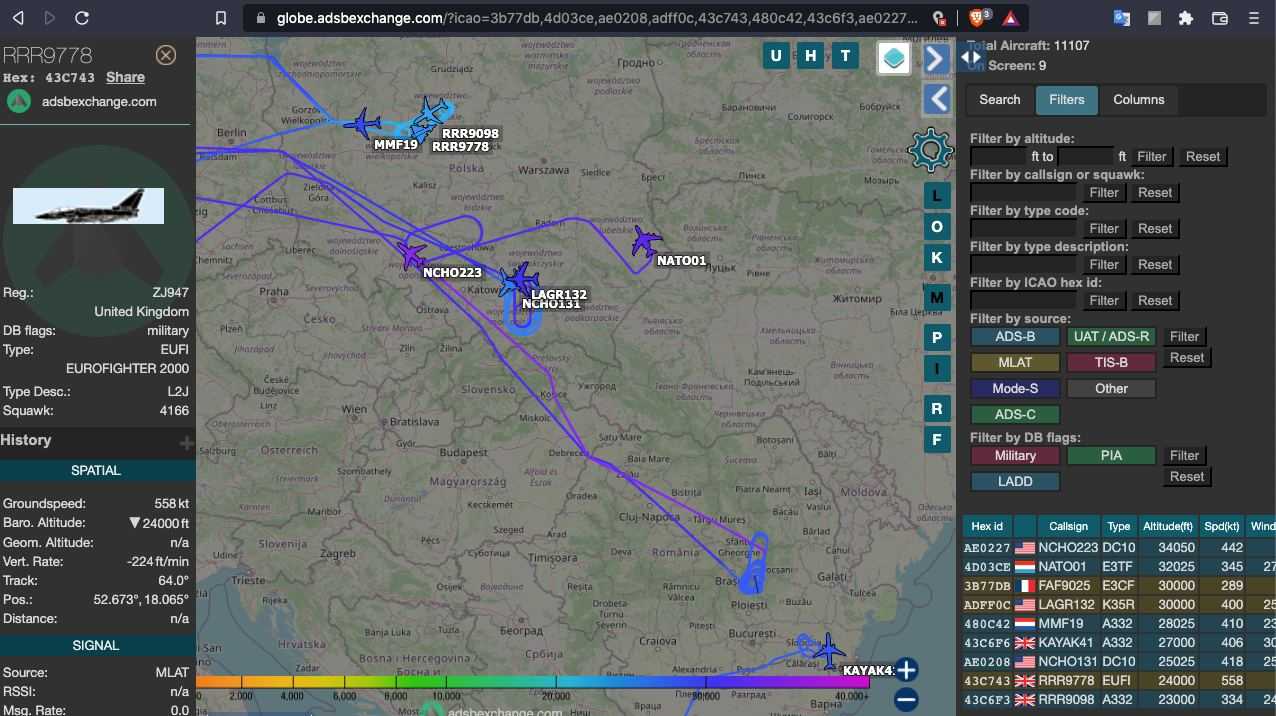
Task: Apply the ICAO hex id Filter button
Action: point(1104,300)
